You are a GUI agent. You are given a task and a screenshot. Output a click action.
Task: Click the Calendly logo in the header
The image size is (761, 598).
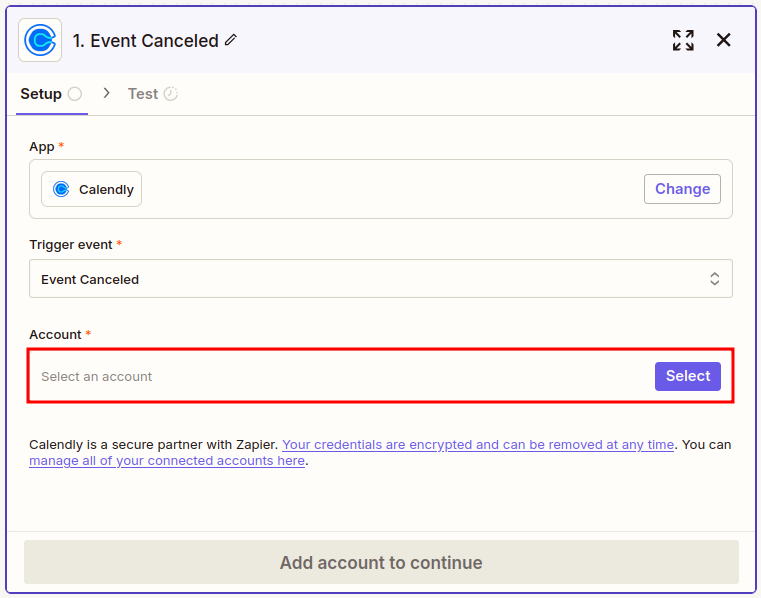click(x=40, y=40)
